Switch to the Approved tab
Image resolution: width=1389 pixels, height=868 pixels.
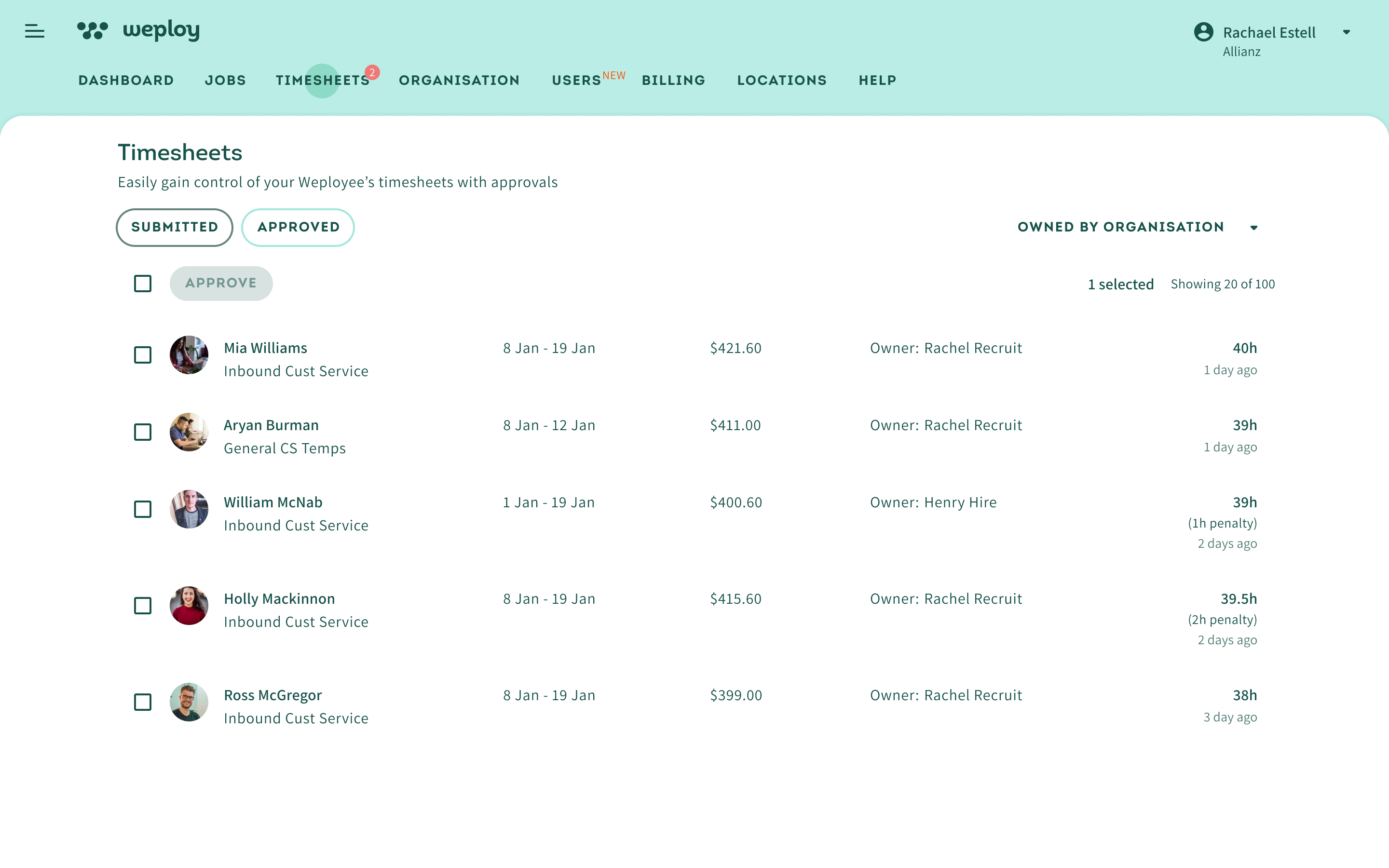[298, 227]
